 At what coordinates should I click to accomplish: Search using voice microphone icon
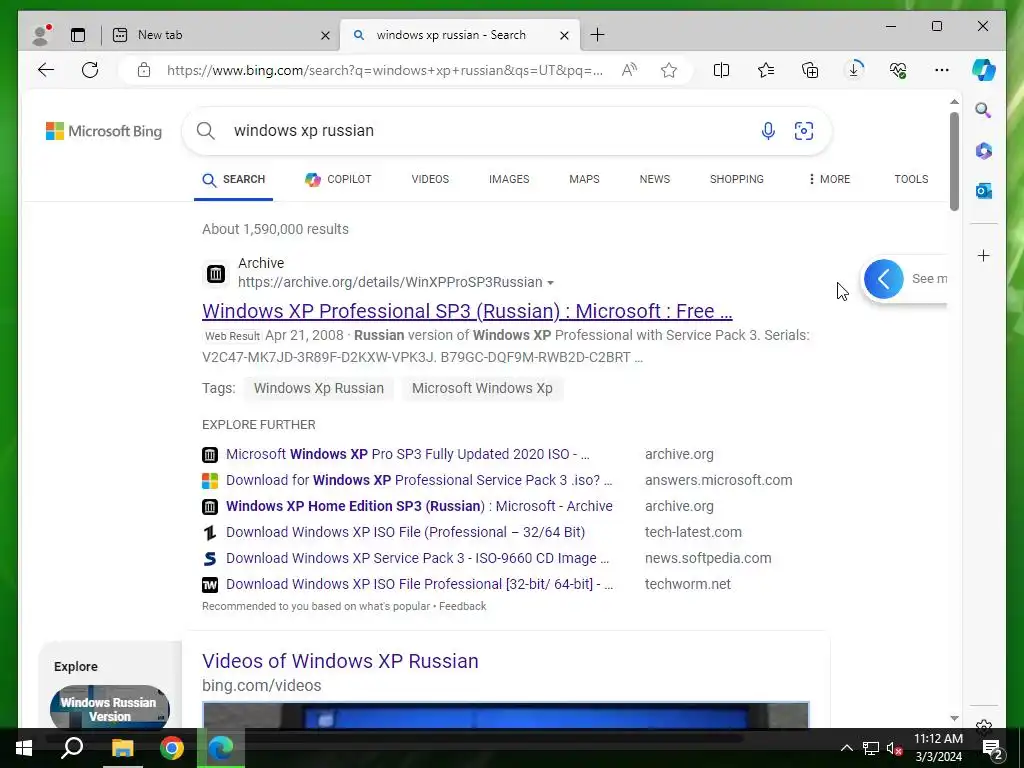[x=768, y=131]
